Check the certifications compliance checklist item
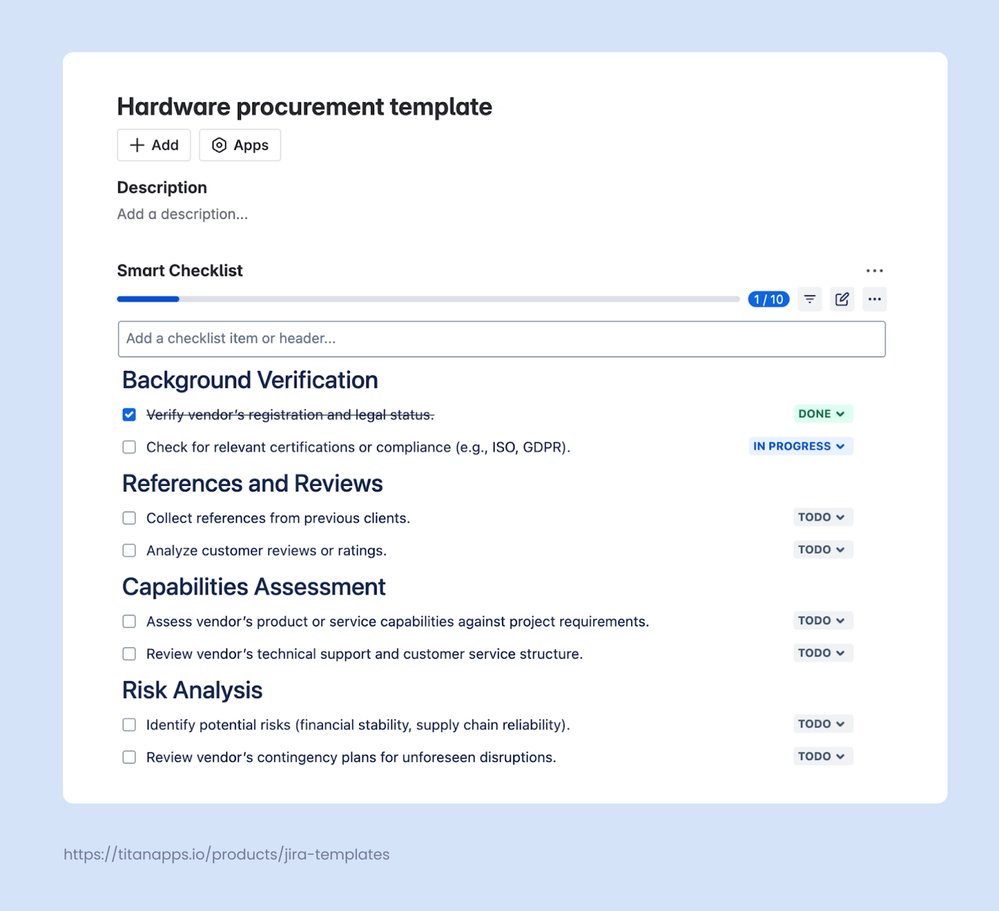 coord(128,446)
